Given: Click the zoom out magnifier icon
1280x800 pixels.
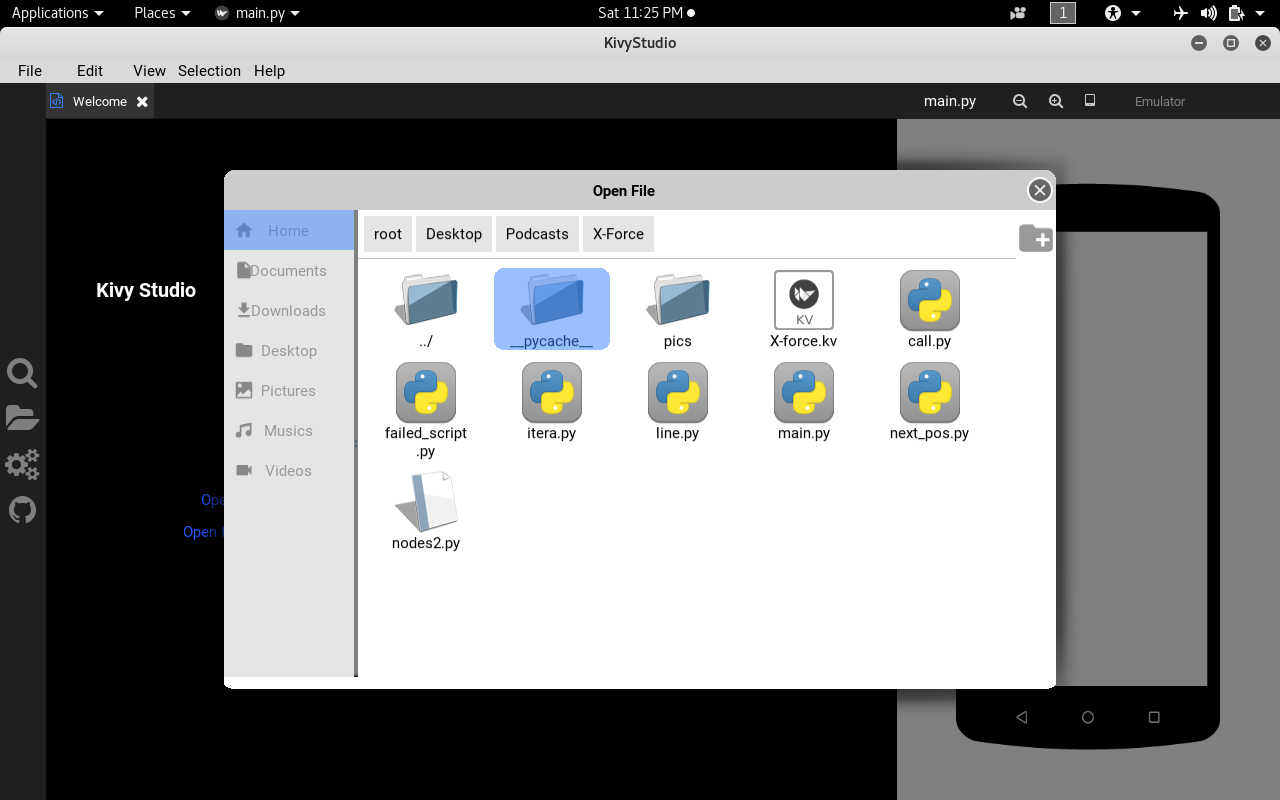Looking at the screenshot, I should tap(1020, 101).
